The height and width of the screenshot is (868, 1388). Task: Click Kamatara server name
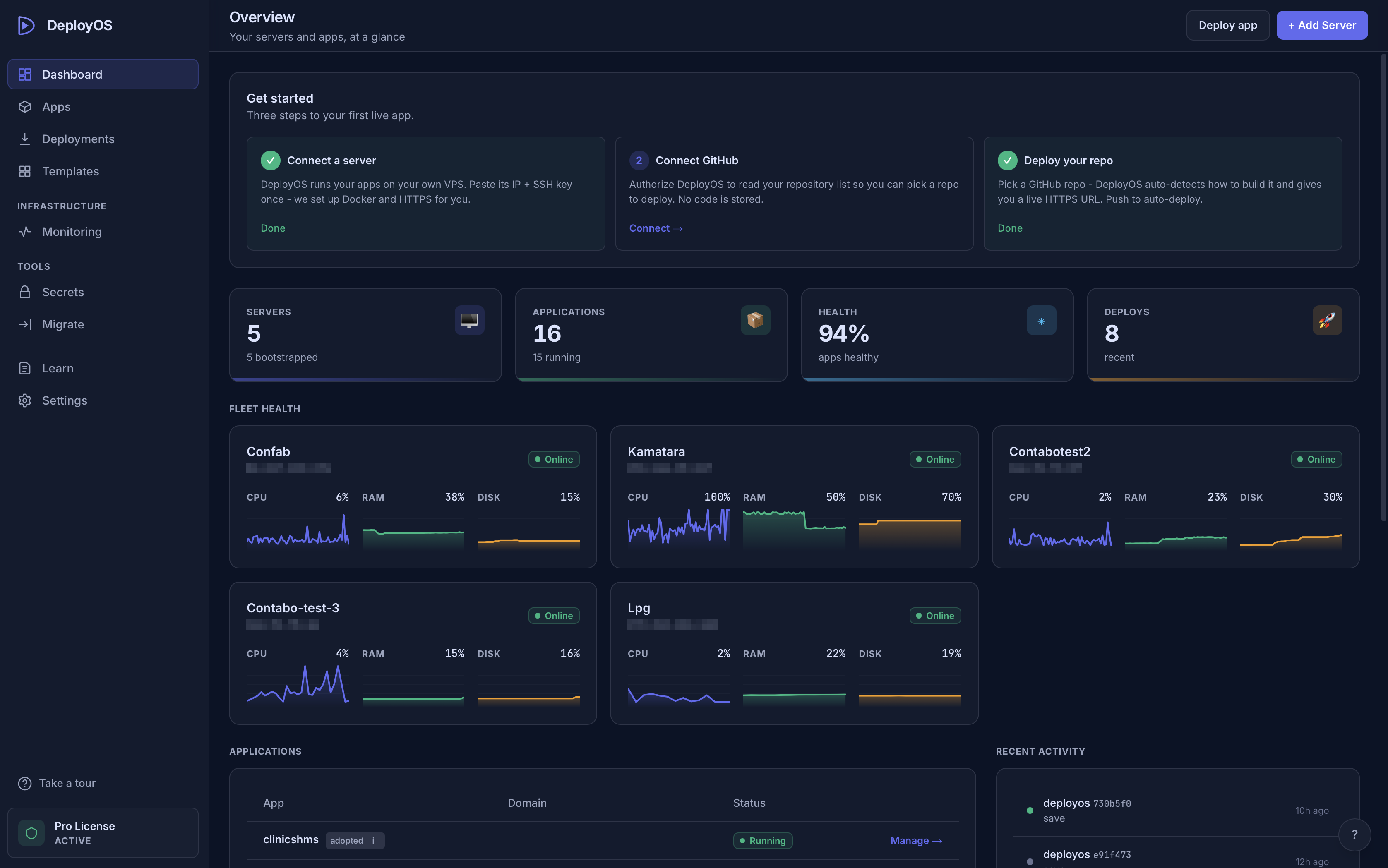coord(656,452)
